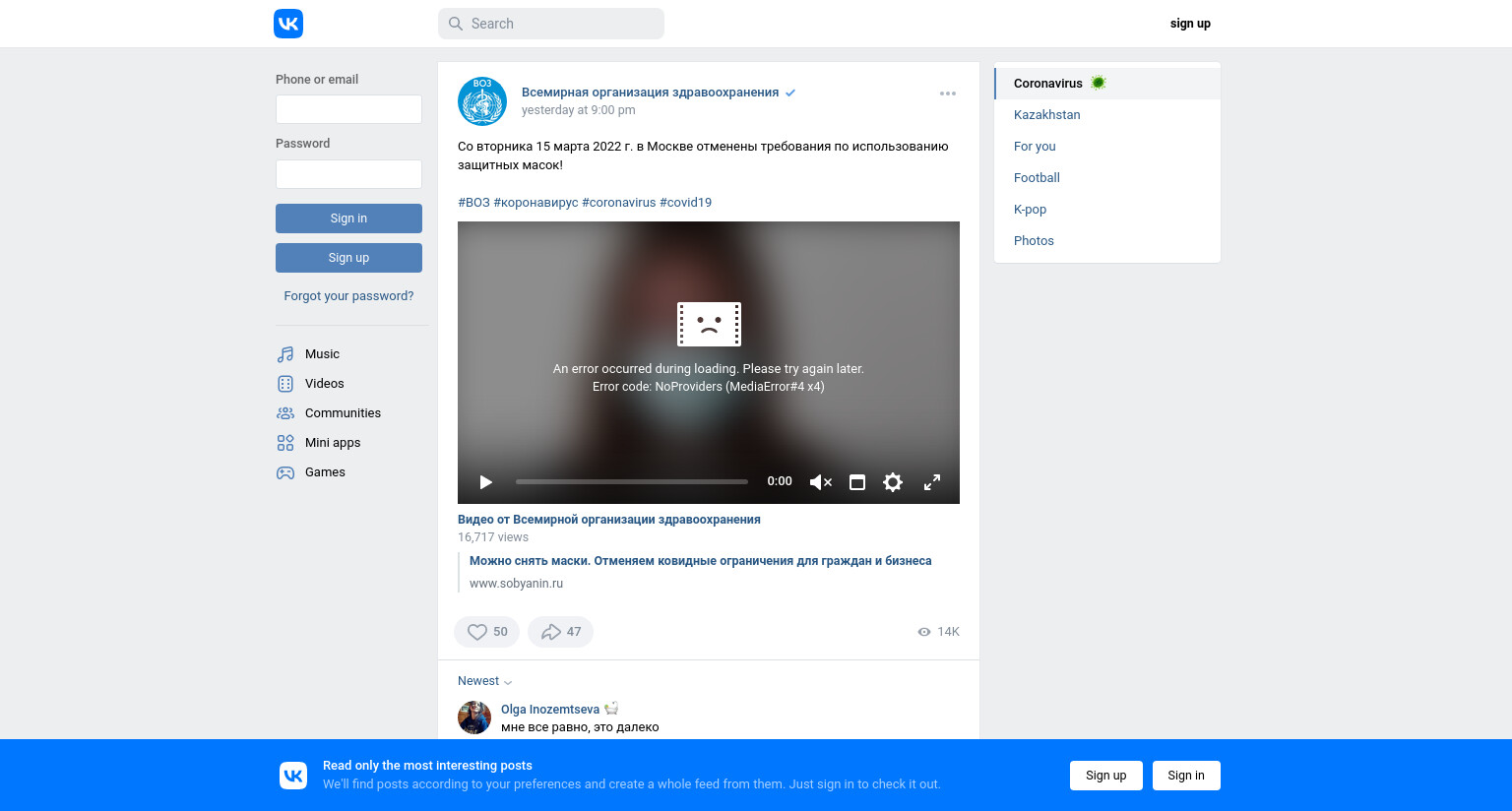Seek on the video progress bar
Screen dimensions: 1512x811
(632, 482)
